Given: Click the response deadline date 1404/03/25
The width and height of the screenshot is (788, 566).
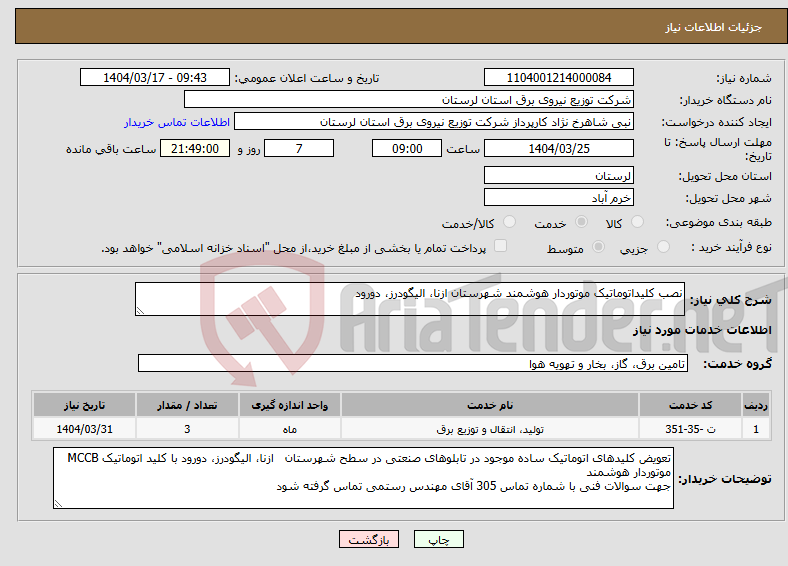Looking at the screenshot, I should (x=559, y=148).
